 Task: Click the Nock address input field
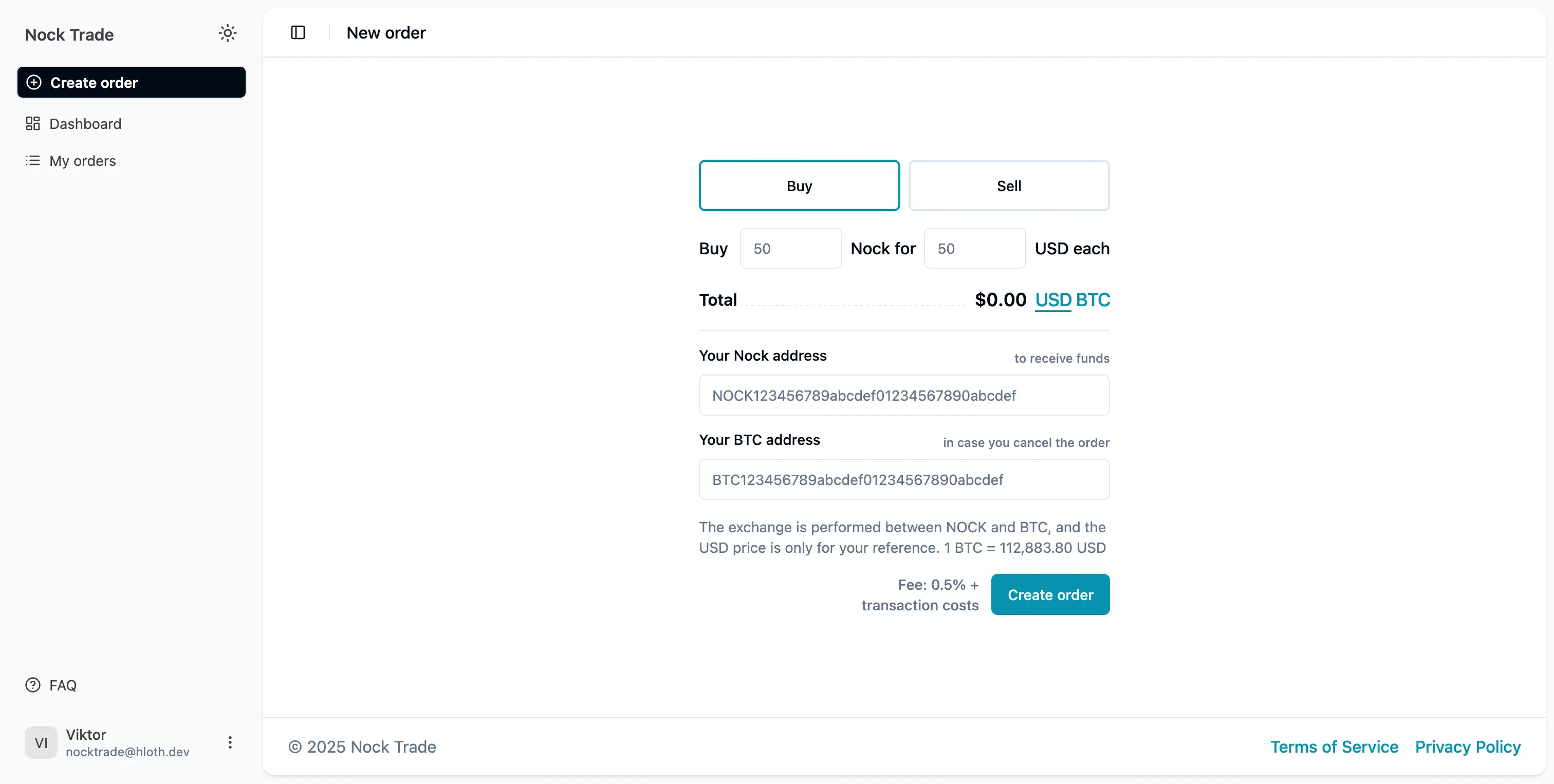[x=903, y=395]
